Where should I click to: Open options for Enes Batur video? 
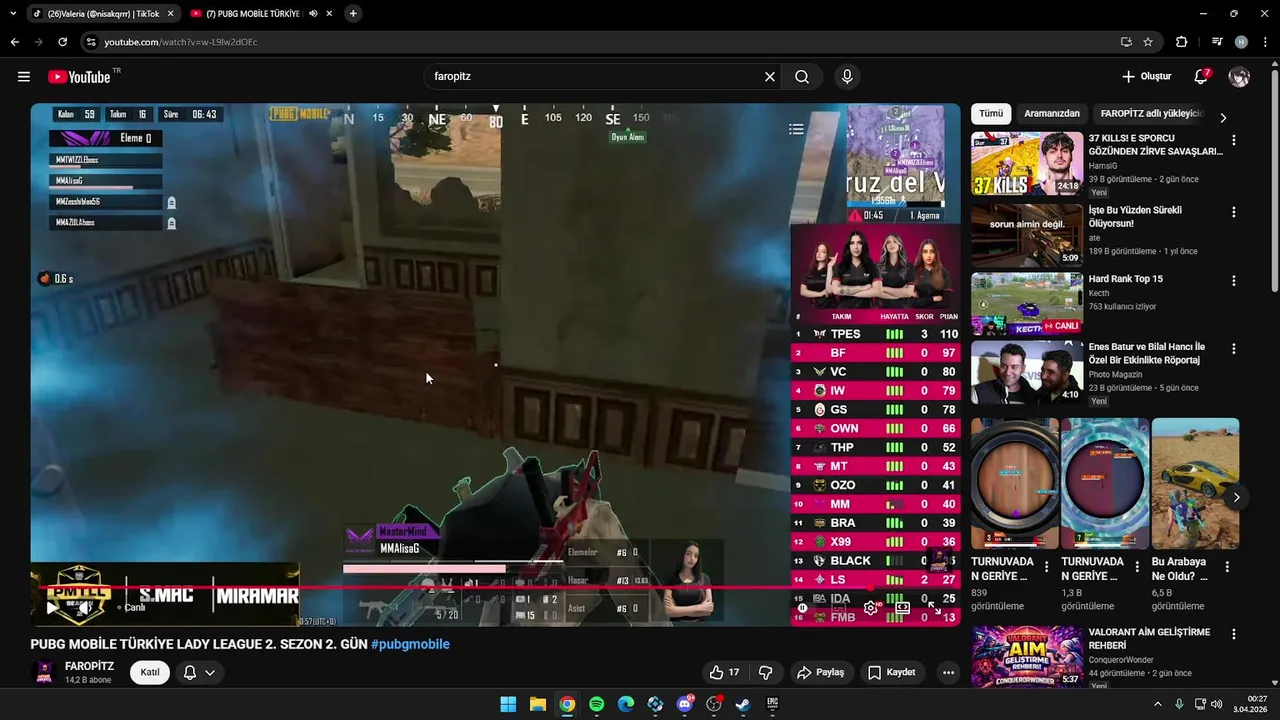1233,349
